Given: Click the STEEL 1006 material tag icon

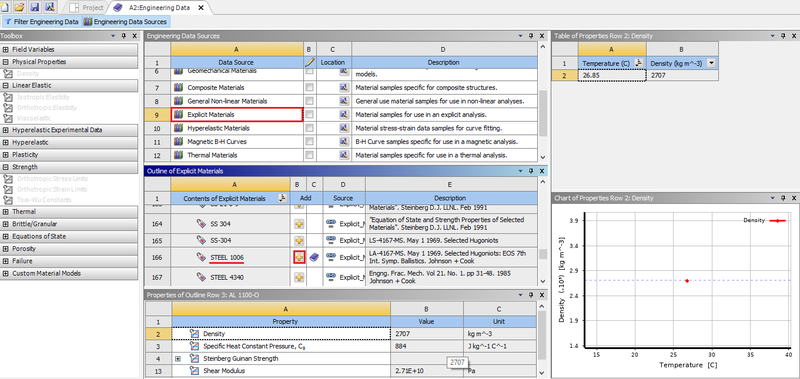Looking at the screenshot, I should click(202, 258).
